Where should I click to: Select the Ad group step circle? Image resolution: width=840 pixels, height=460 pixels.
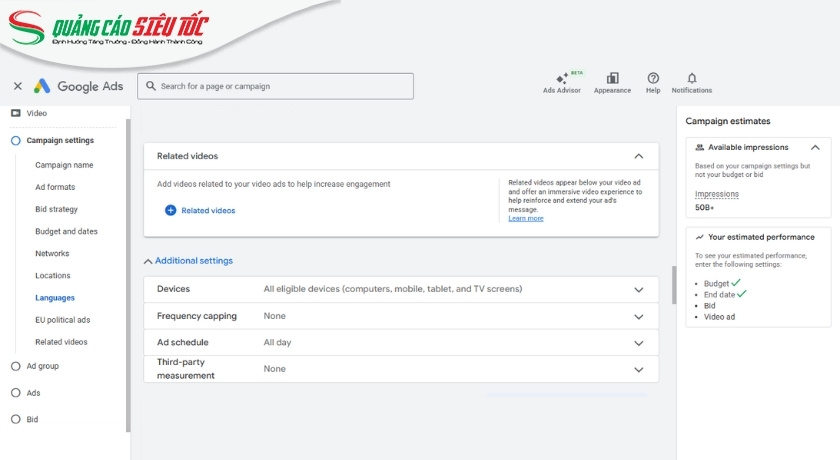[15, 366]
